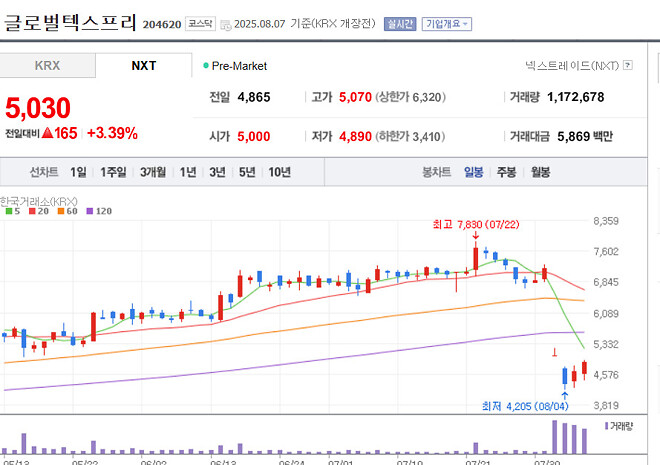Select the 5년 line chart period
660x465 pixels.
pyautogui.click(x=247, y=172)
